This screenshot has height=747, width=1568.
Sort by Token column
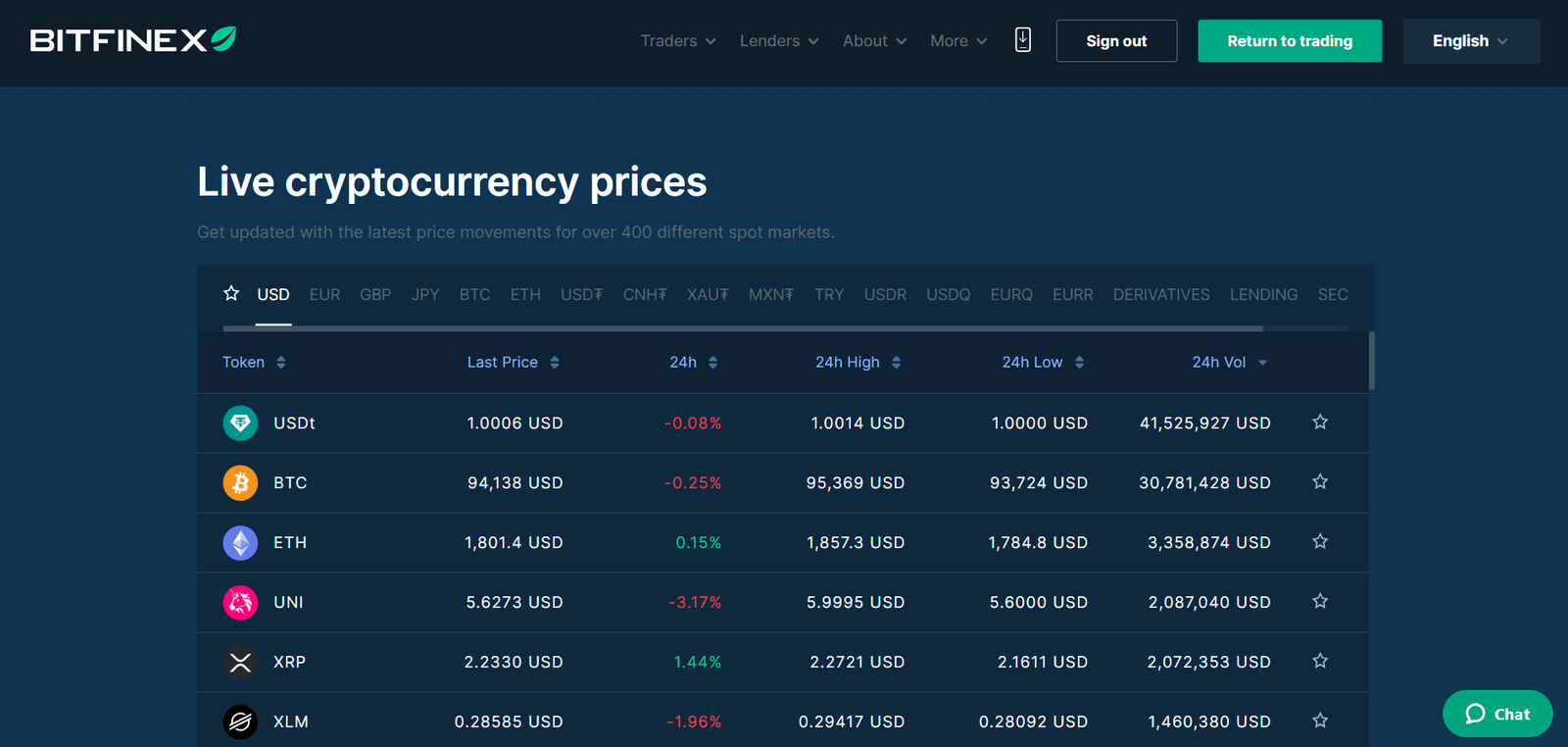(254, 362)
